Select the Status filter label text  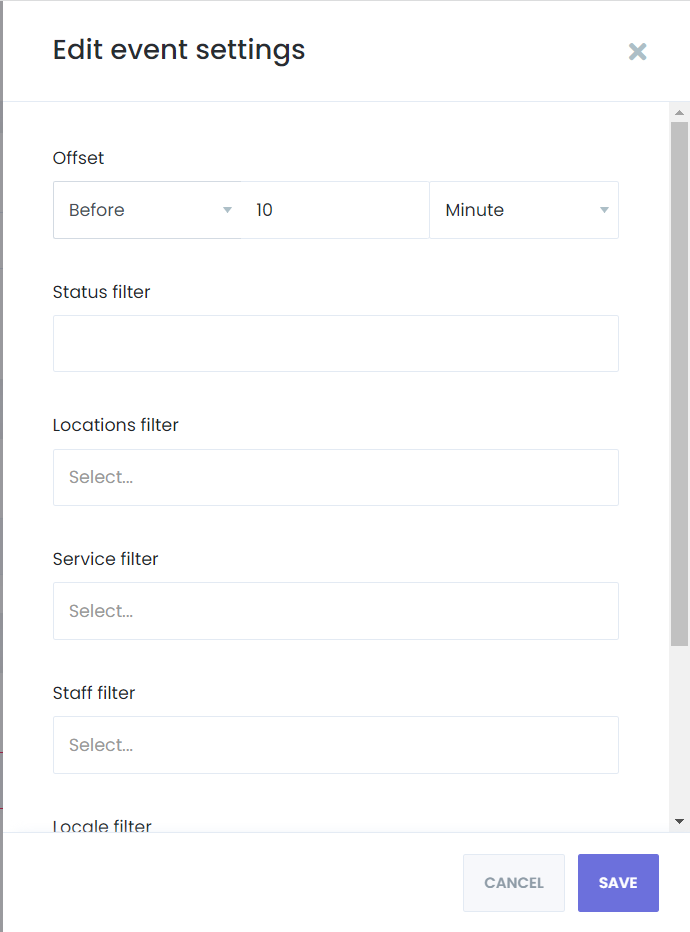(101, 292)
